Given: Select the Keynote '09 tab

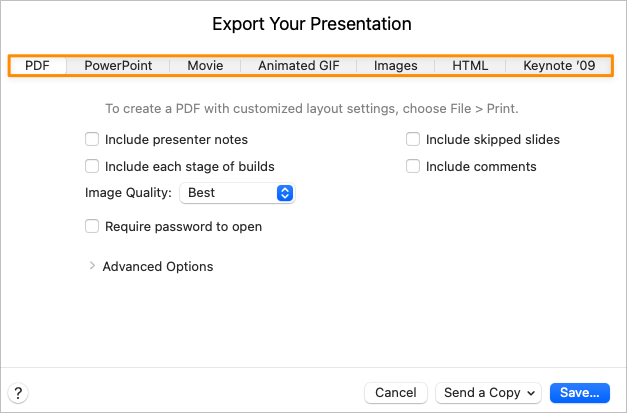Looking at the screenshot, I should pyautogui.click(x=559, y=66).
